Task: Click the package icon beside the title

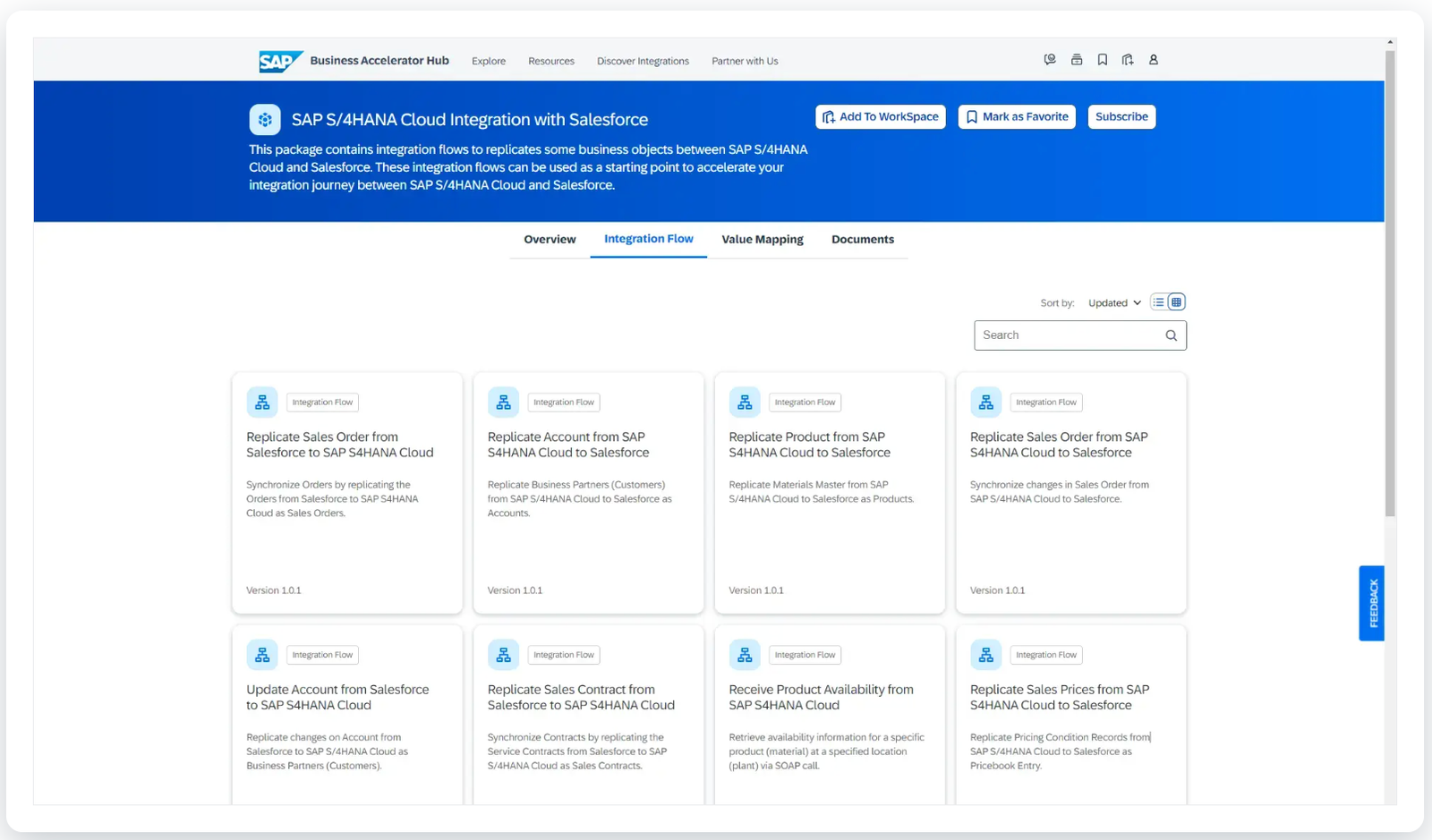Action: tap(265, 120)
